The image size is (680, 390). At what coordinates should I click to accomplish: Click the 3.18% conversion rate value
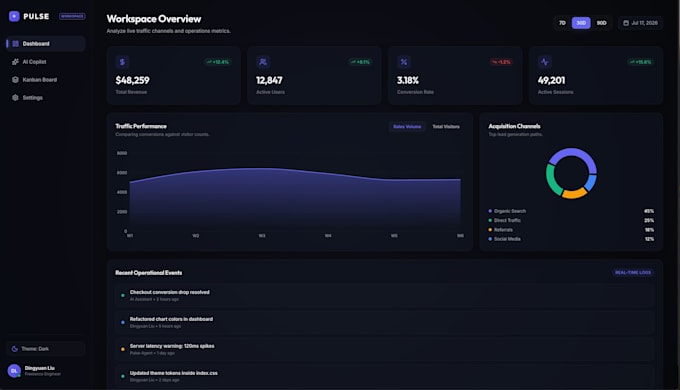pyautogui.click(x=408, y=80)
